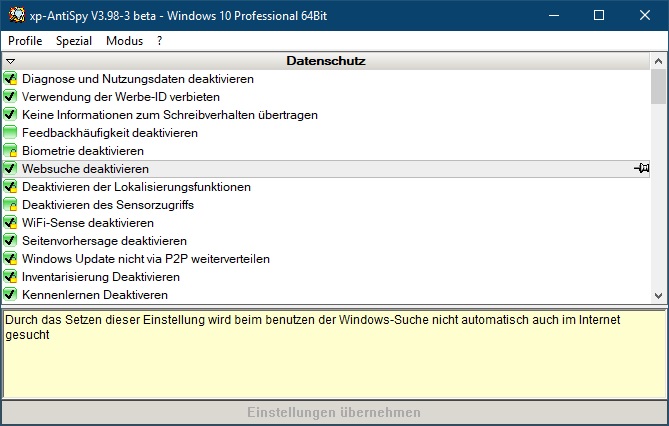The height and width of the screenshot is (426, 669).
Task: Toggle Websuche deaktivieren checkbox
Action: (10, 169)
